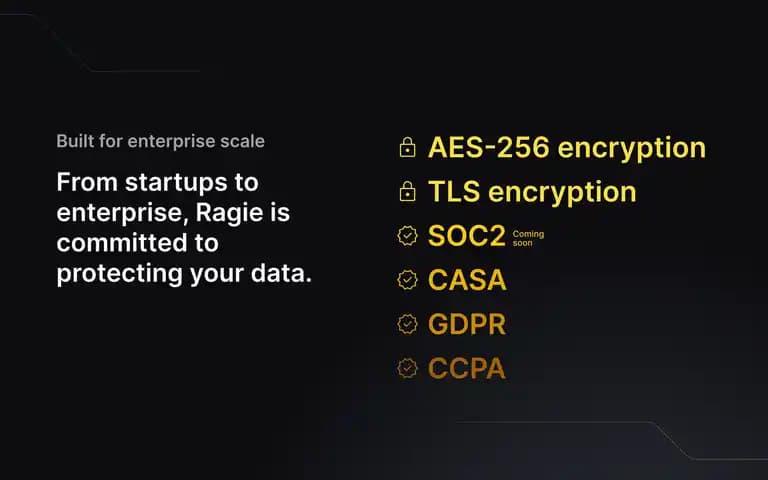The image size is (768, 480).
Task: Click the verified badge icon next to SOC2
Action: click(x=407, y=236)
